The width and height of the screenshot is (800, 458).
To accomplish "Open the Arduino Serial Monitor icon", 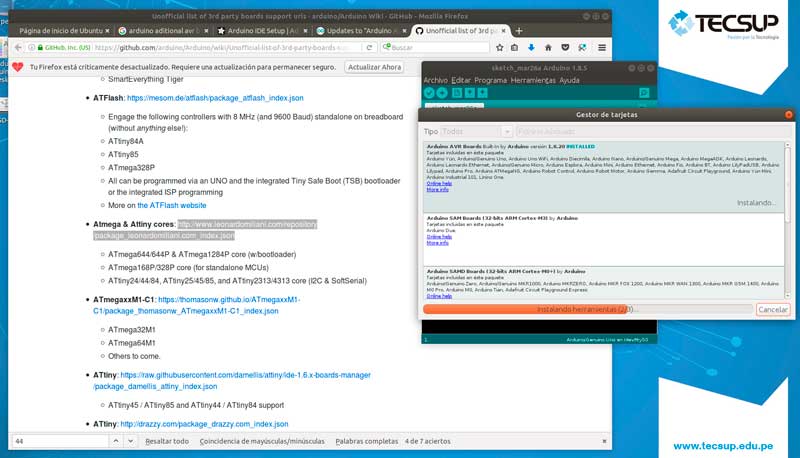I will click(644, 92).
